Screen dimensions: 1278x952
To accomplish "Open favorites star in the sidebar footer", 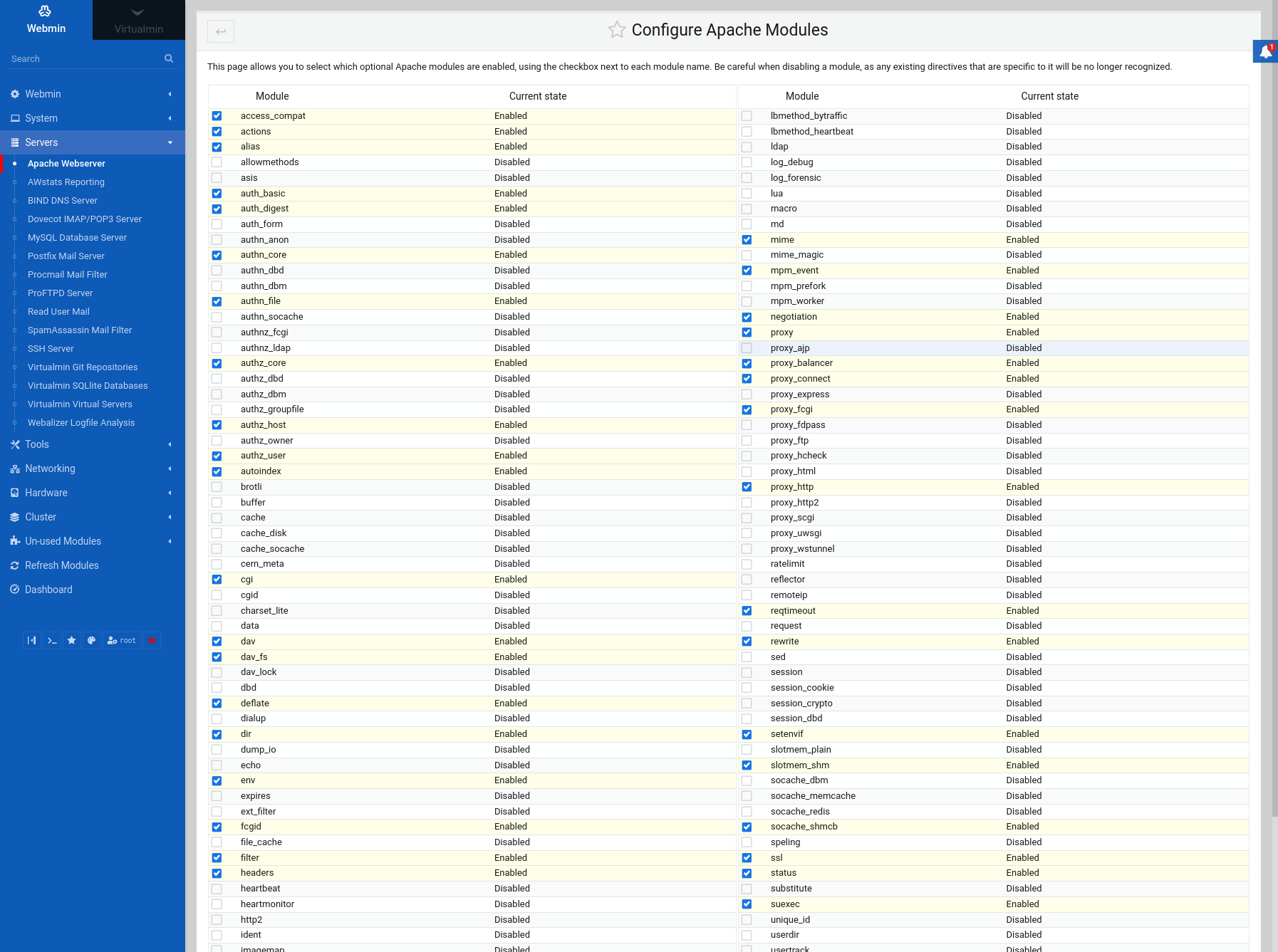I will pos(72,640).
